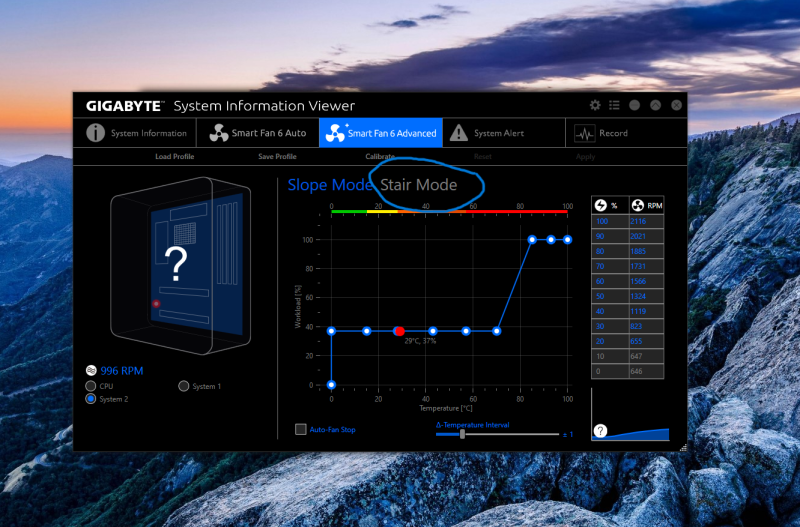Click the curve point at 70°C on the graph
The width and height of the screenshot is (800, 527).
click(x=496, y=331)
